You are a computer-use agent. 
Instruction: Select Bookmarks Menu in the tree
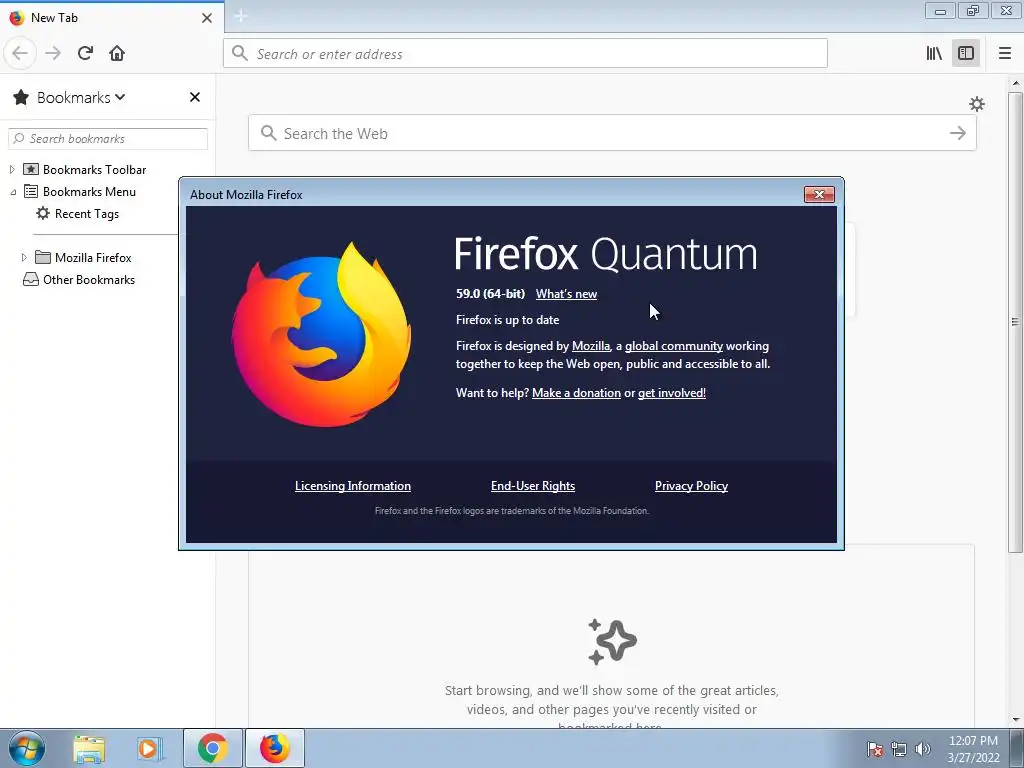(89, 192)
